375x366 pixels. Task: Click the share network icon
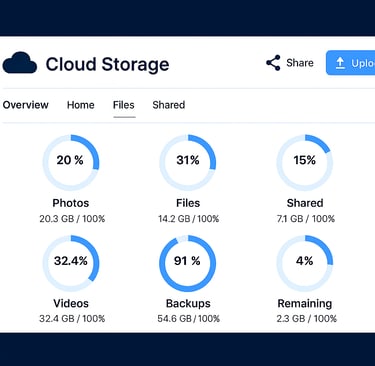pos(273,63)
